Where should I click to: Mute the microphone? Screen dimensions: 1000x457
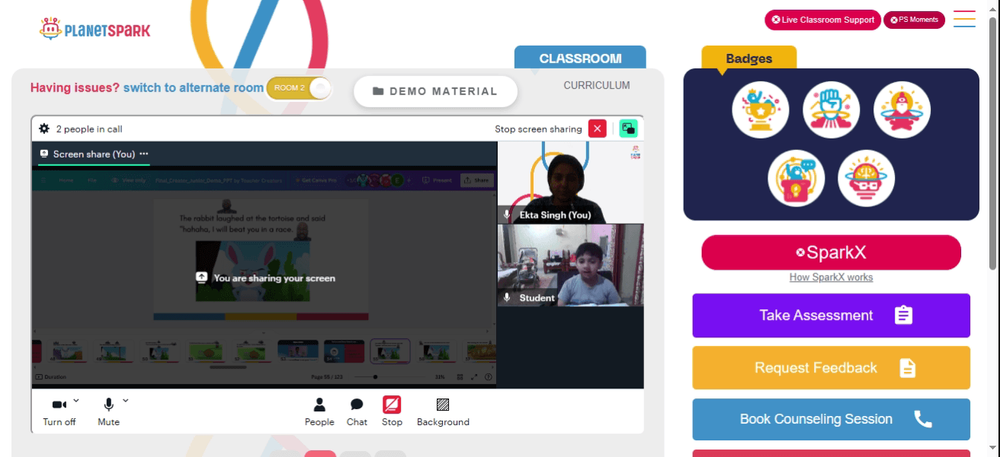pyautogui.click(x=108, y=412)
